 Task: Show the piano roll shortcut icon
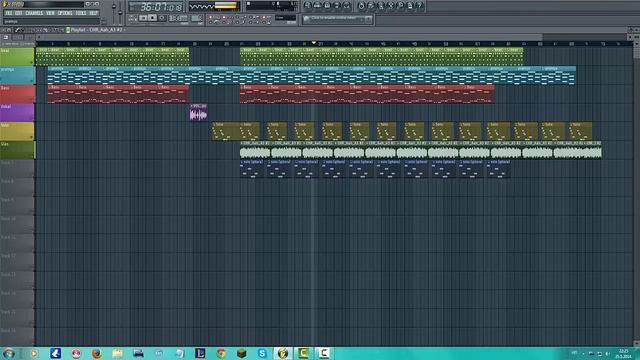[327, 5]
